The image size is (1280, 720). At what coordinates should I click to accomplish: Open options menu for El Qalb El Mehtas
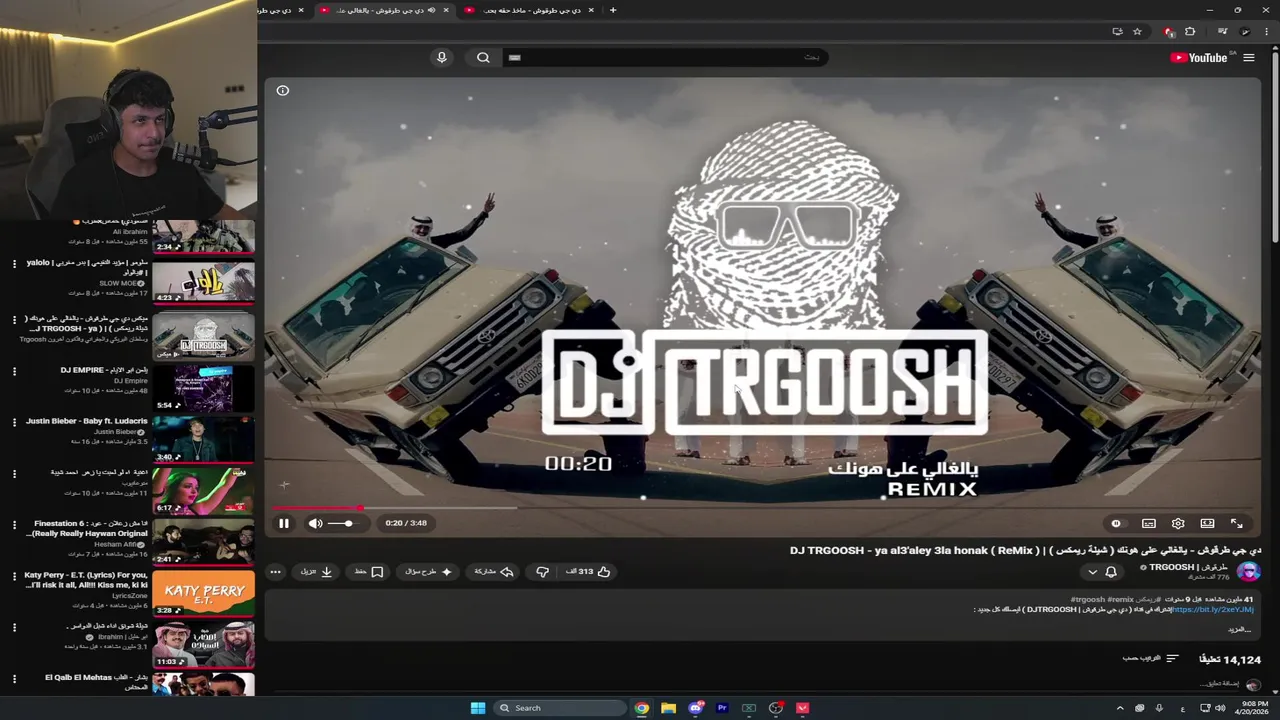click(14, 679)
